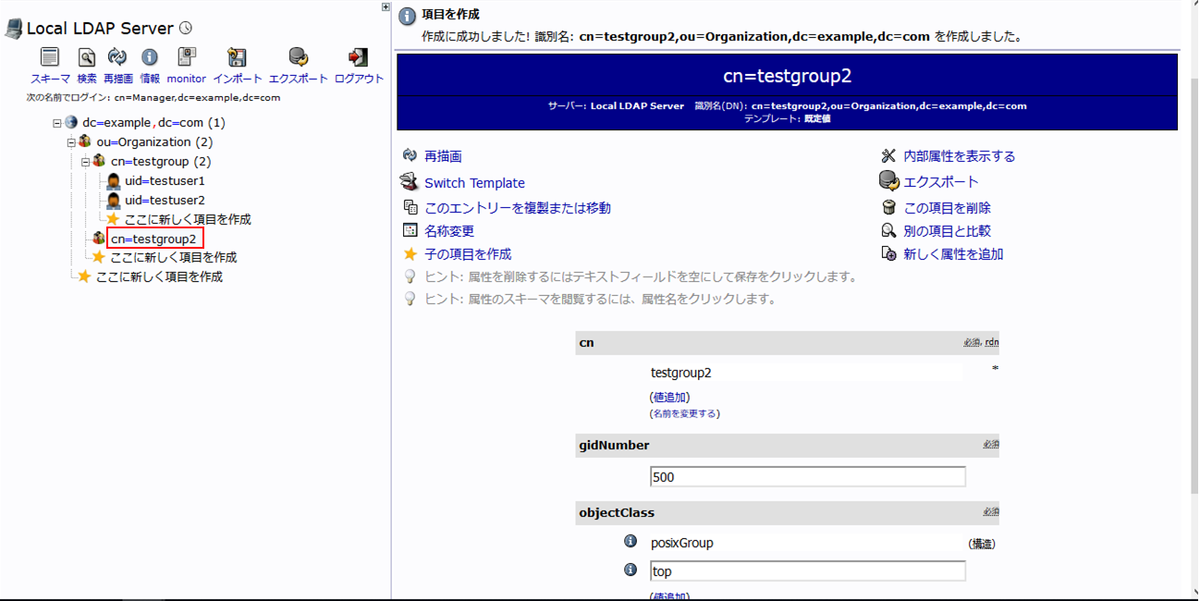This screenshot has width=1200, height=601.
Task: Click the 再描画 refresh toolbar icon
Action: (x=117, y=58)
